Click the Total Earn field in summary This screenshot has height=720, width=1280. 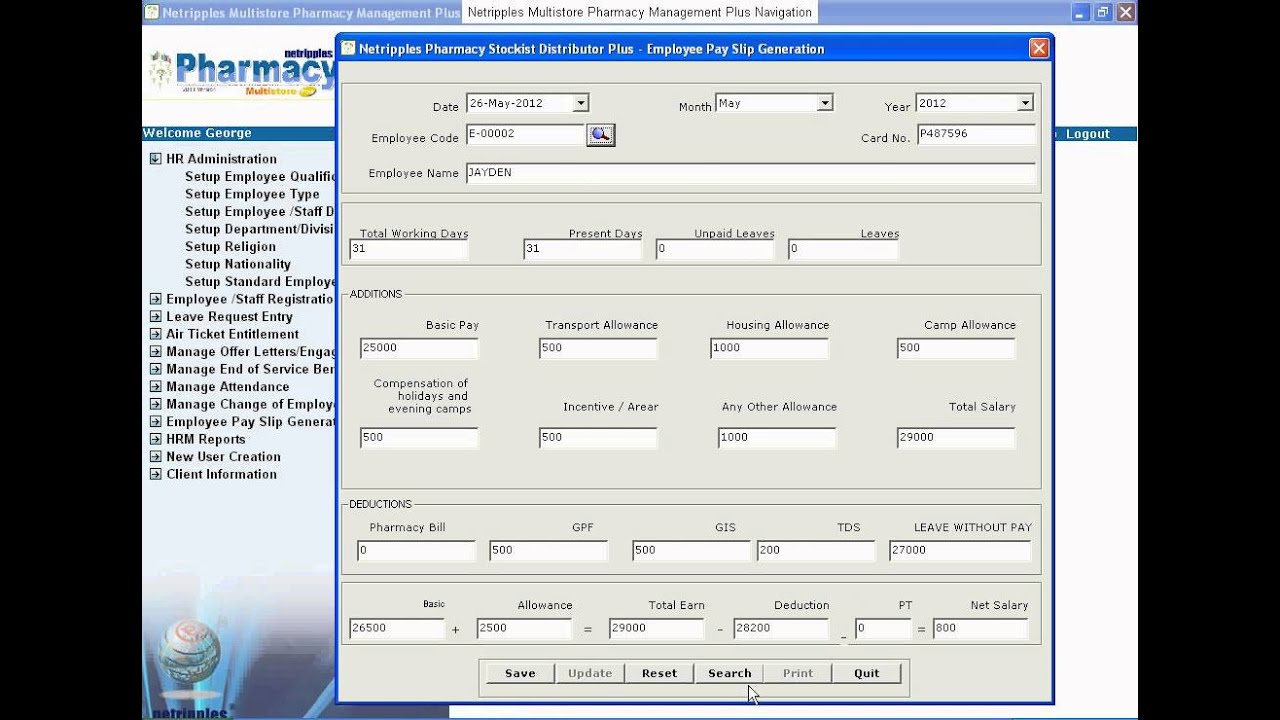click(656, 629)
